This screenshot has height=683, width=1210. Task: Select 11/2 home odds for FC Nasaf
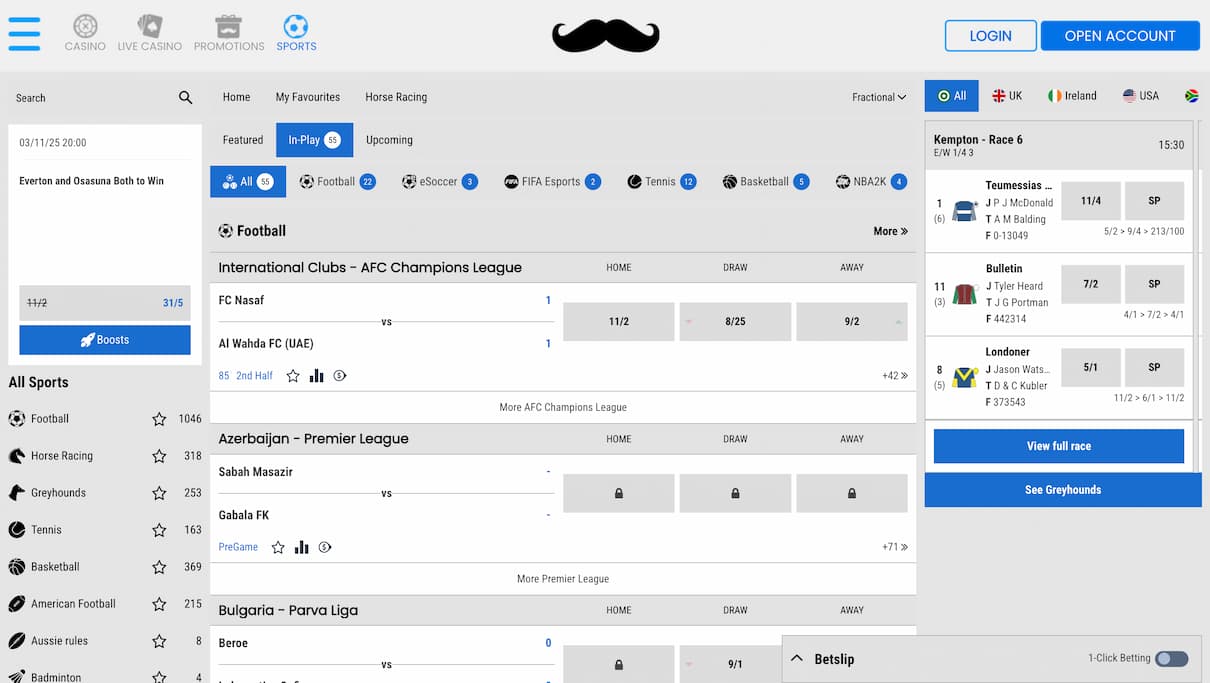[x=618, y=322]
